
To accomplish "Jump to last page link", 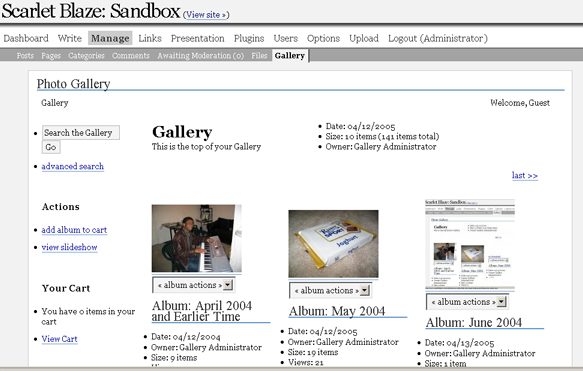I will pyautogui.click(x=525, y=175).
